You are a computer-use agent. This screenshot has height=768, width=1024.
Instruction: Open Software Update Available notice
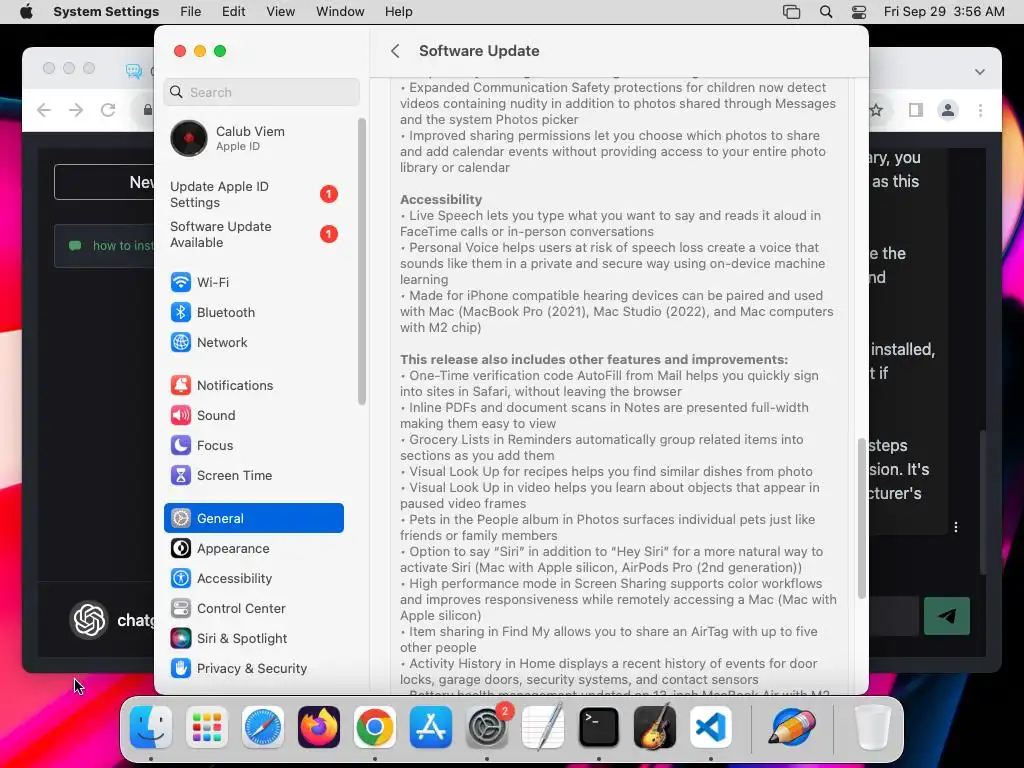pos(253,234)
